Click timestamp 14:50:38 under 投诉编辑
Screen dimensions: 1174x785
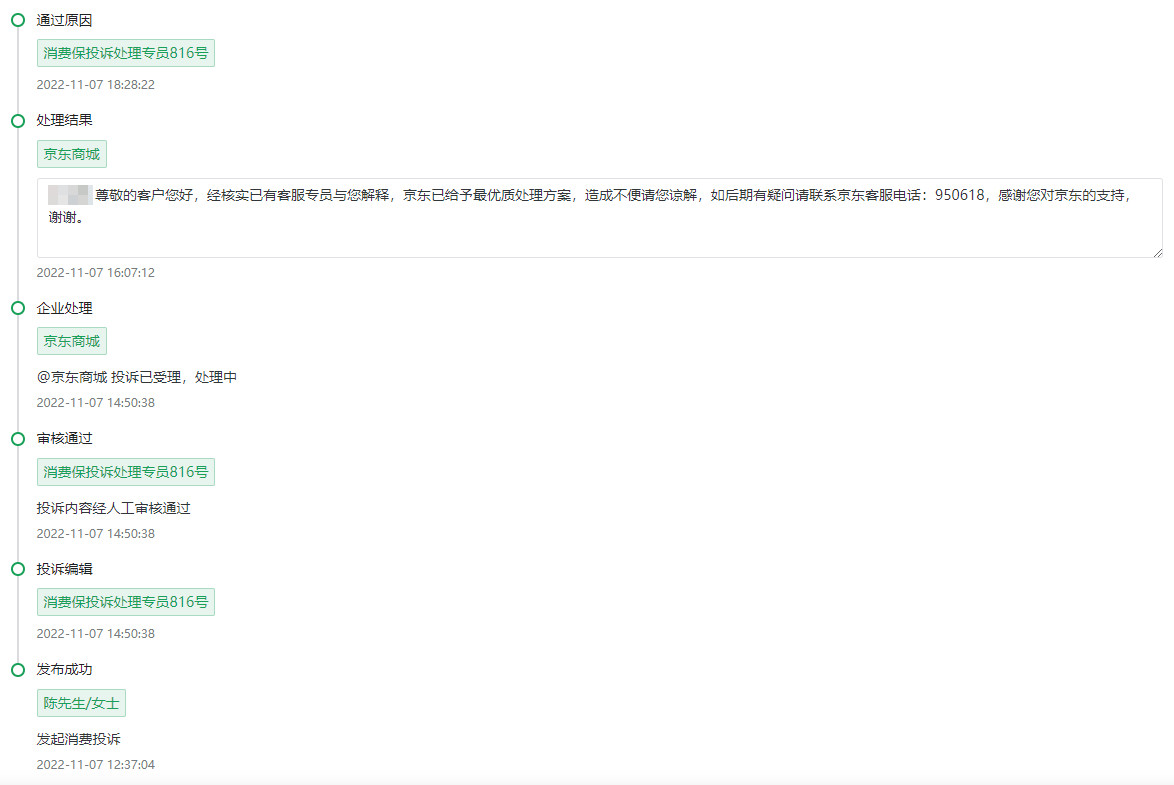coord(96,634)
